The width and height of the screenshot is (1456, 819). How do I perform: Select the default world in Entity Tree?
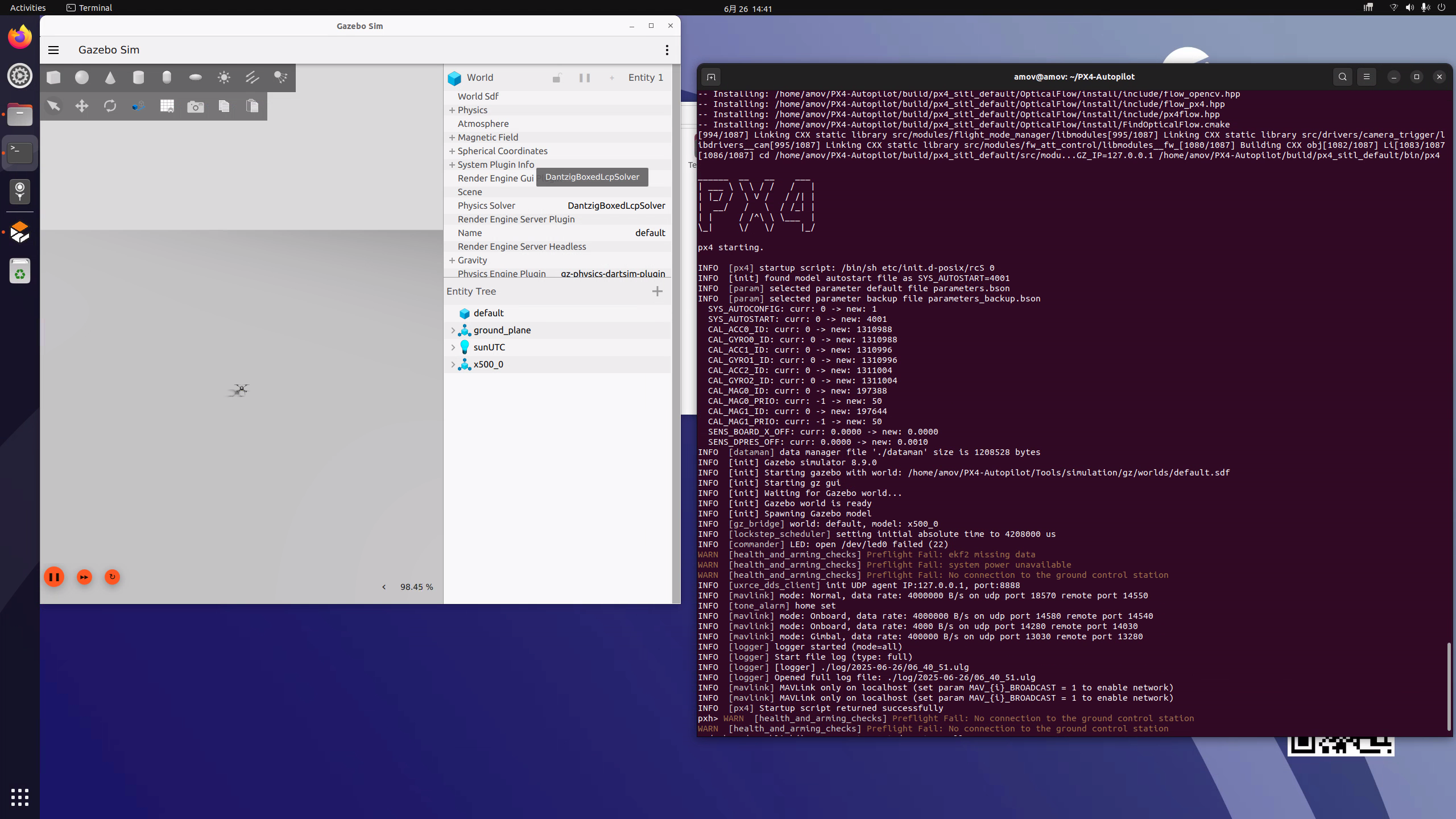tap(558, 313)
